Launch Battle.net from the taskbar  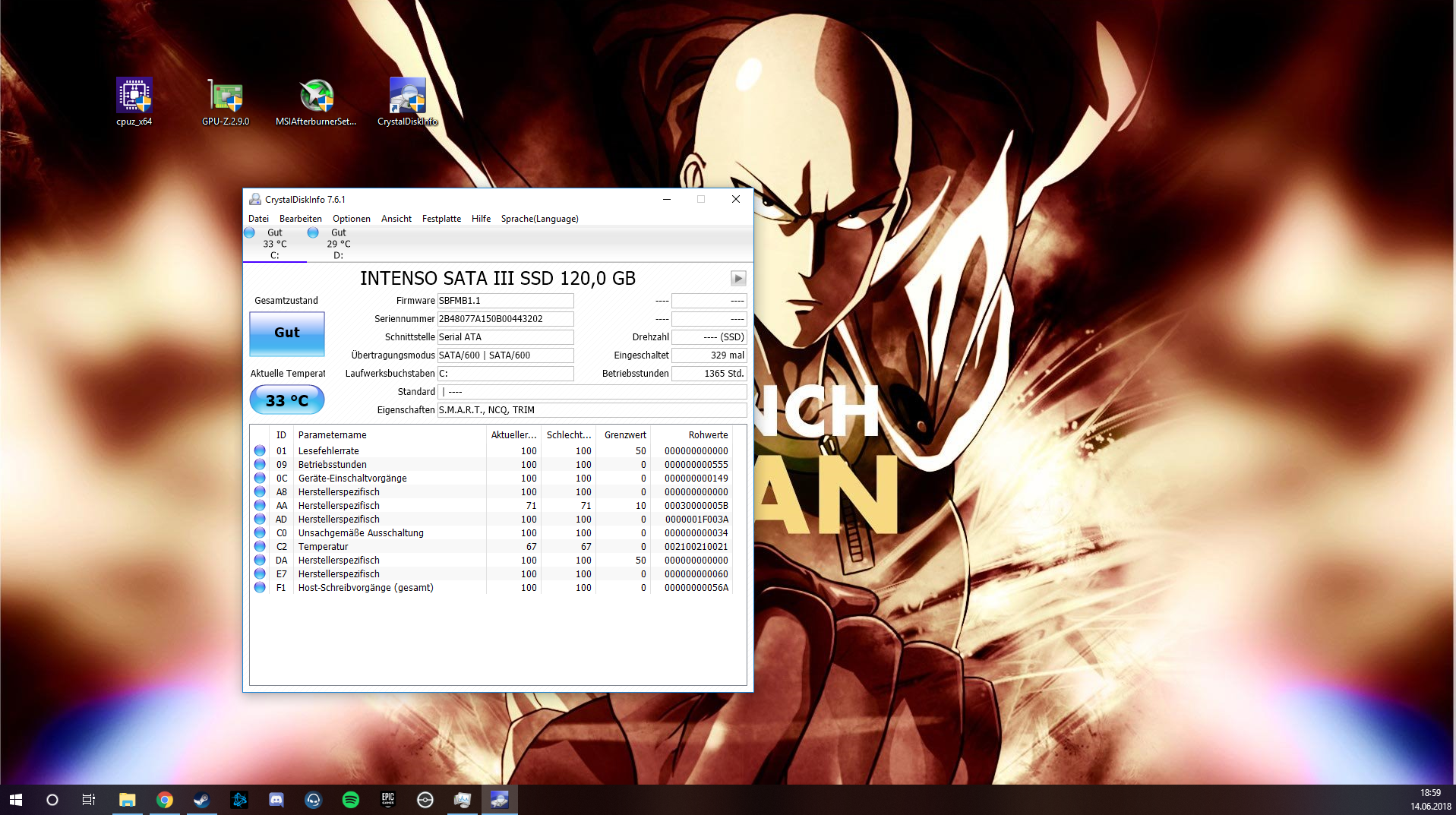pos(239,800)
